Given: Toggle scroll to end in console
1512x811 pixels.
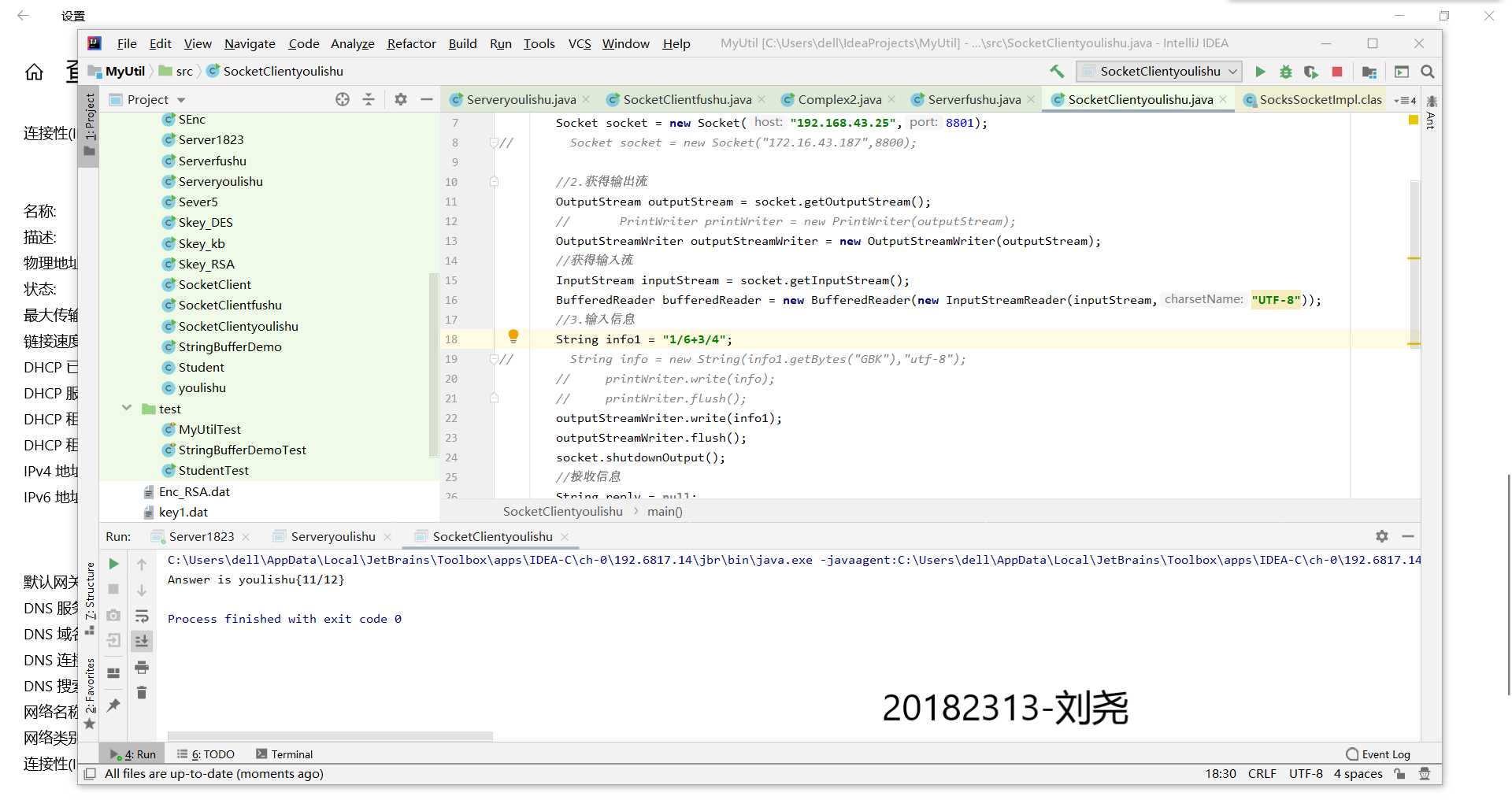Looking at the screenshot, I should [x=142, y=641].
